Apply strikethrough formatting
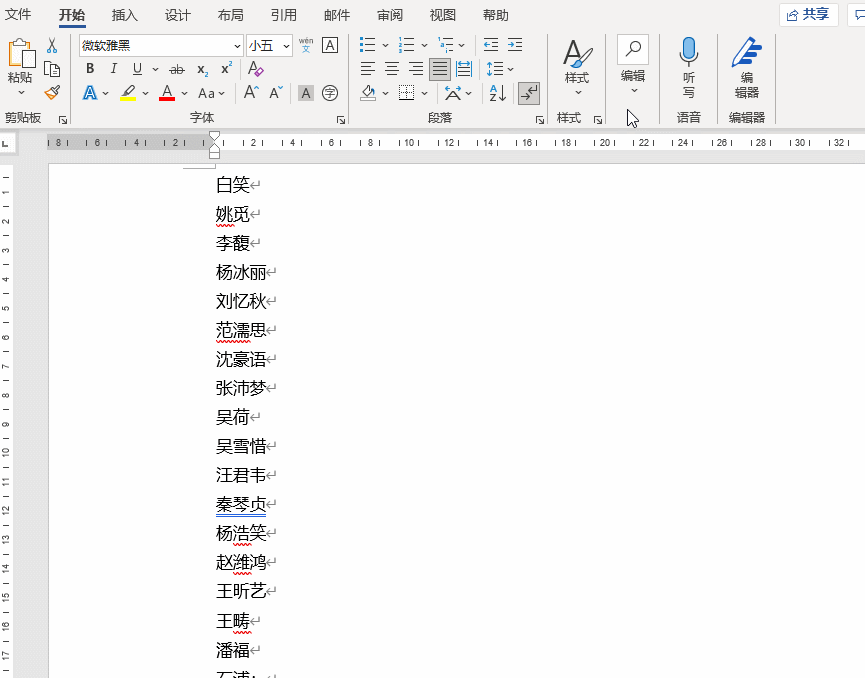This screenshot has width=865, height=678. (177, 69)
